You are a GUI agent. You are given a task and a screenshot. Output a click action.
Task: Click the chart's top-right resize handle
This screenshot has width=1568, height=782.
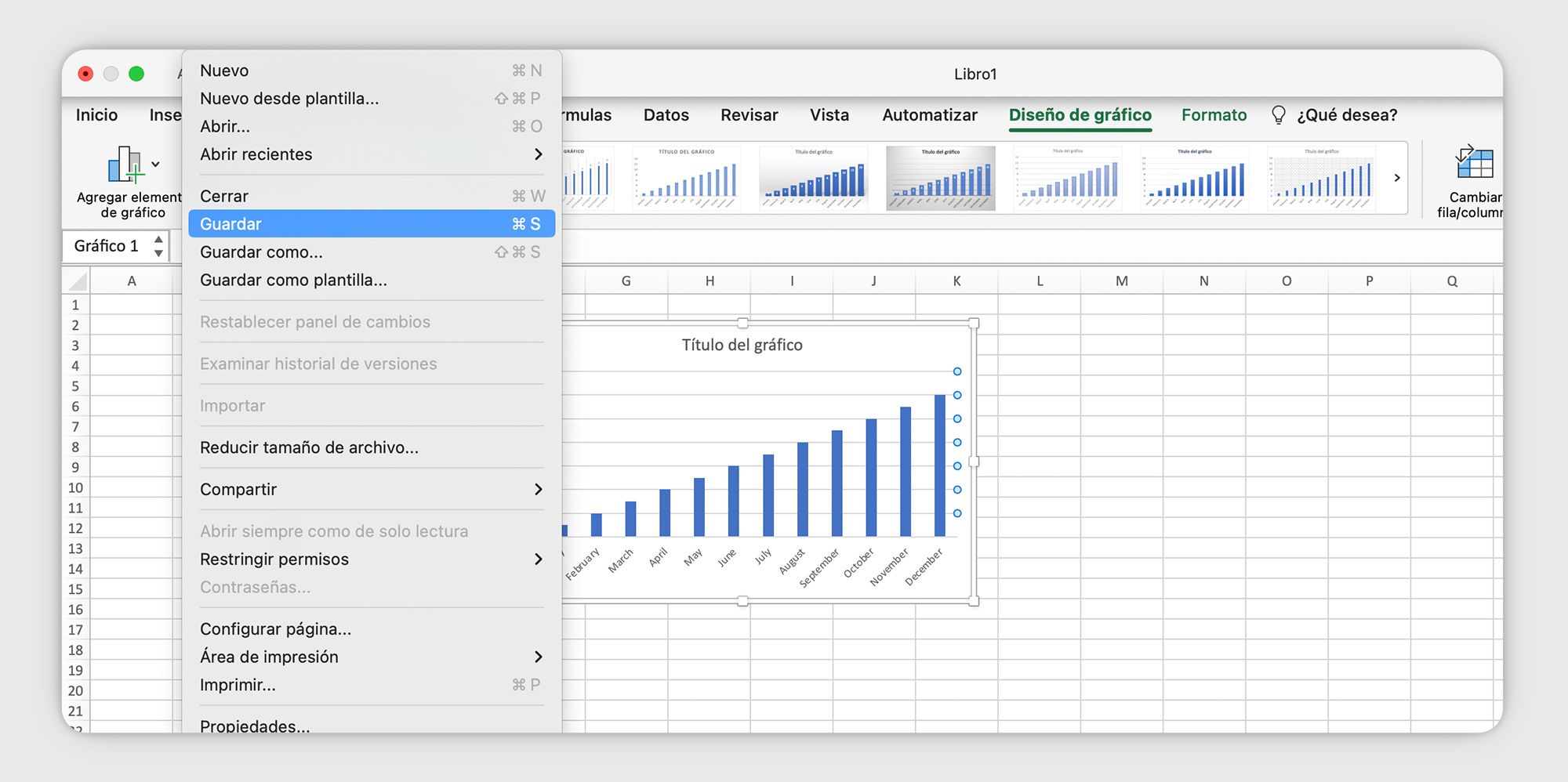pyautogui.click(x=974, y=323)
